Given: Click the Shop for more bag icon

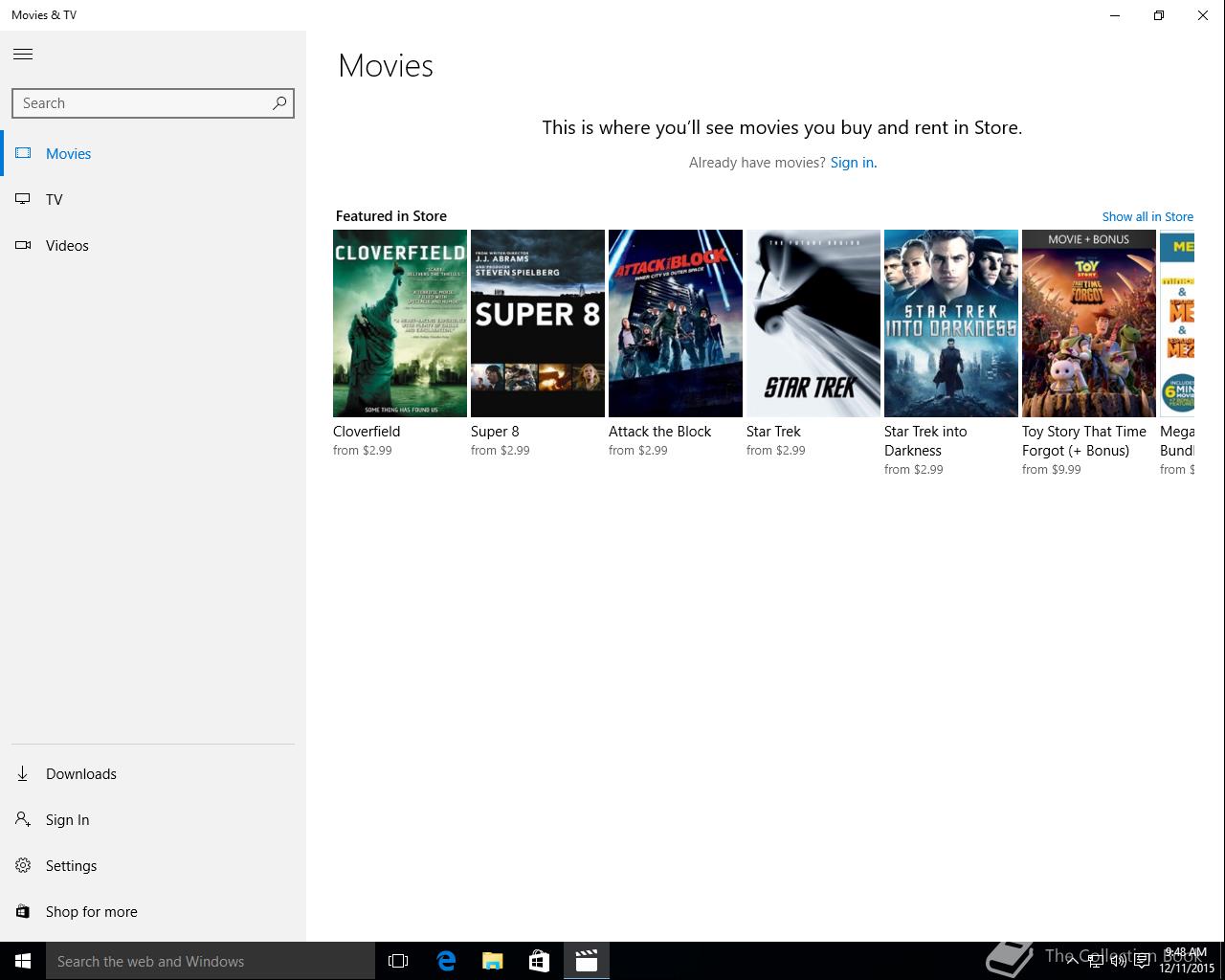Looking at the screenshot, I should (23, 911).
